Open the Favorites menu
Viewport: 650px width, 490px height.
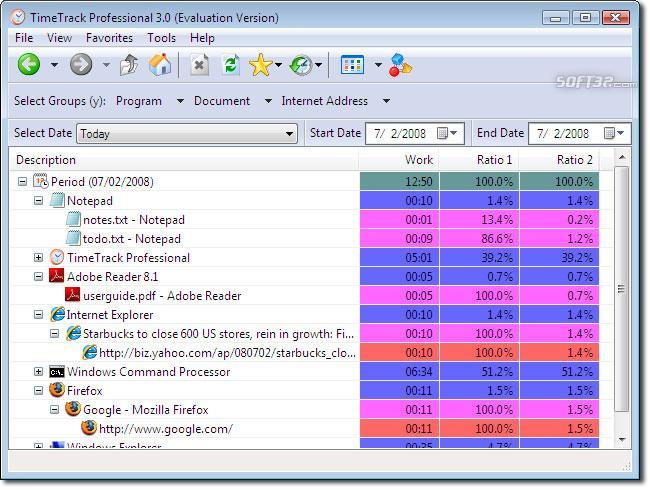[109, 38]
